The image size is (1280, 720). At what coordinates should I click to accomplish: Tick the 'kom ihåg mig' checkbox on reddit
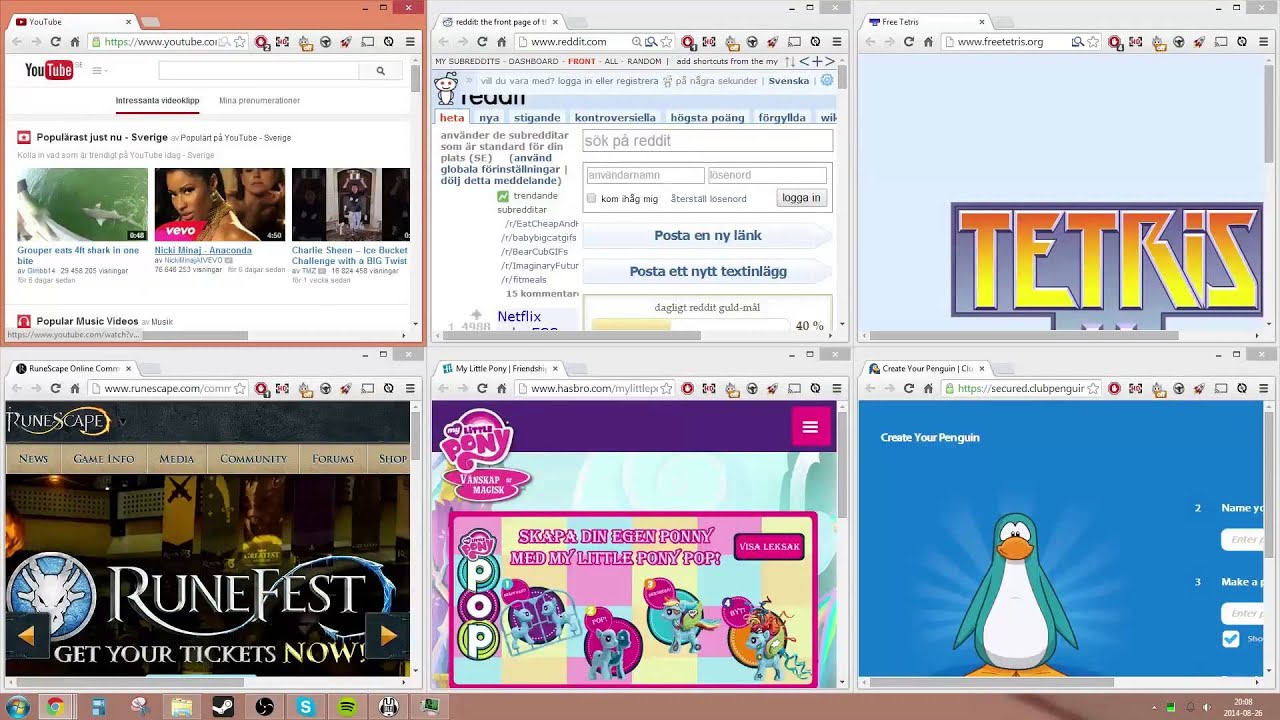tap(591, 198)
